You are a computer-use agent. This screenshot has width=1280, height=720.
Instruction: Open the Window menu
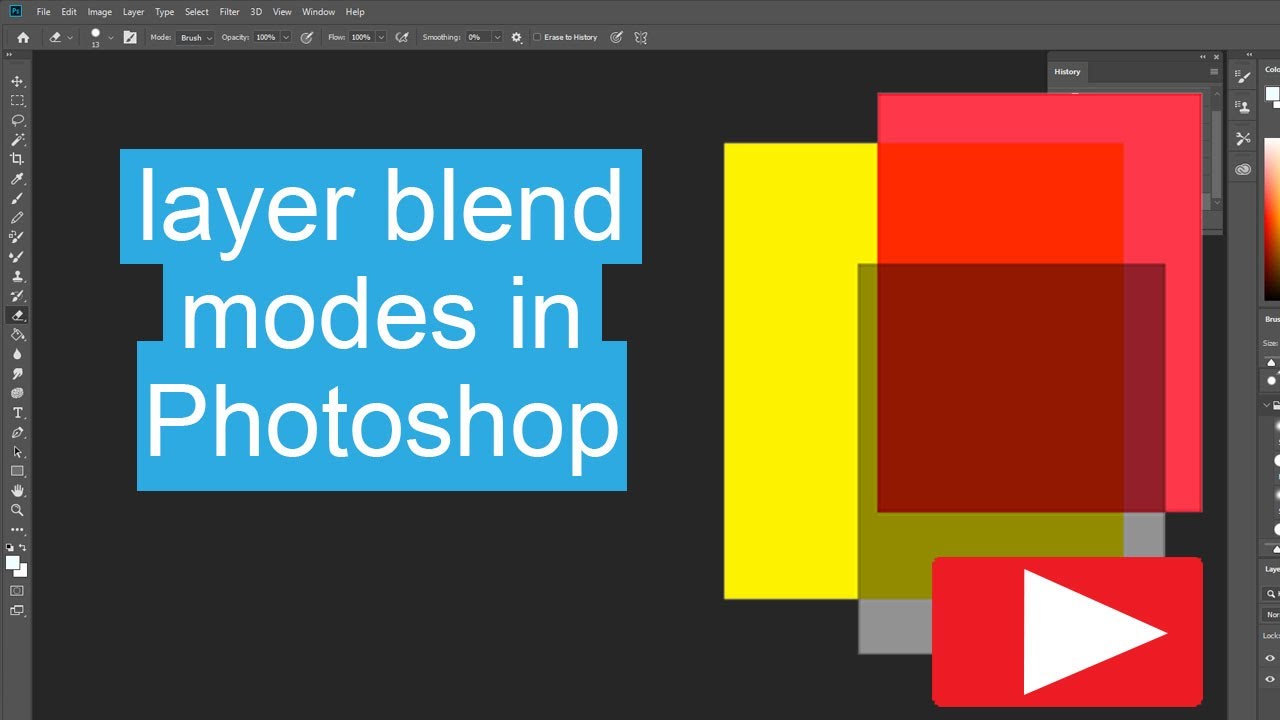[x=318, y=12]
